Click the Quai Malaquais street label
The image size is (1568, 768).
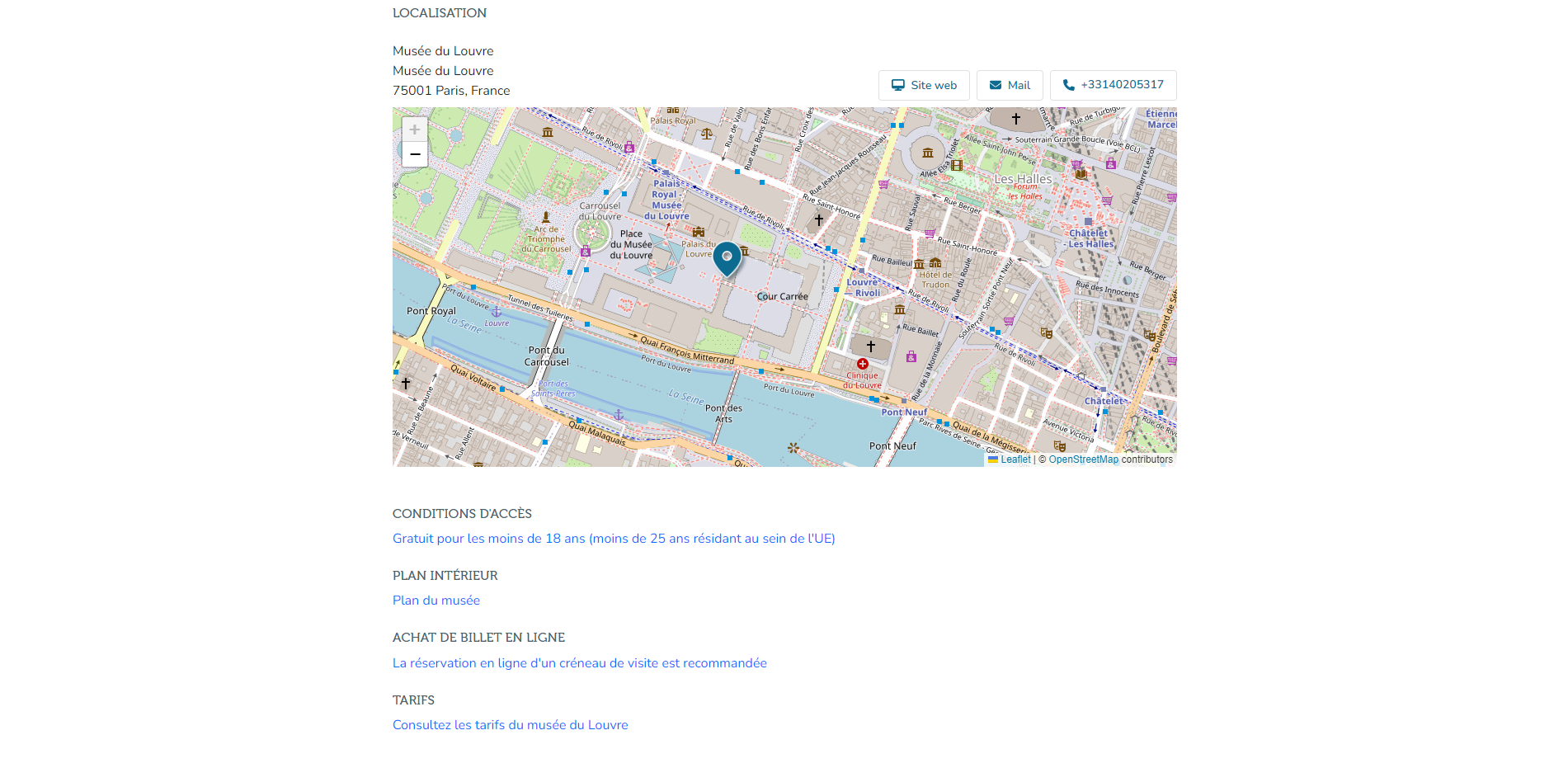597,432
